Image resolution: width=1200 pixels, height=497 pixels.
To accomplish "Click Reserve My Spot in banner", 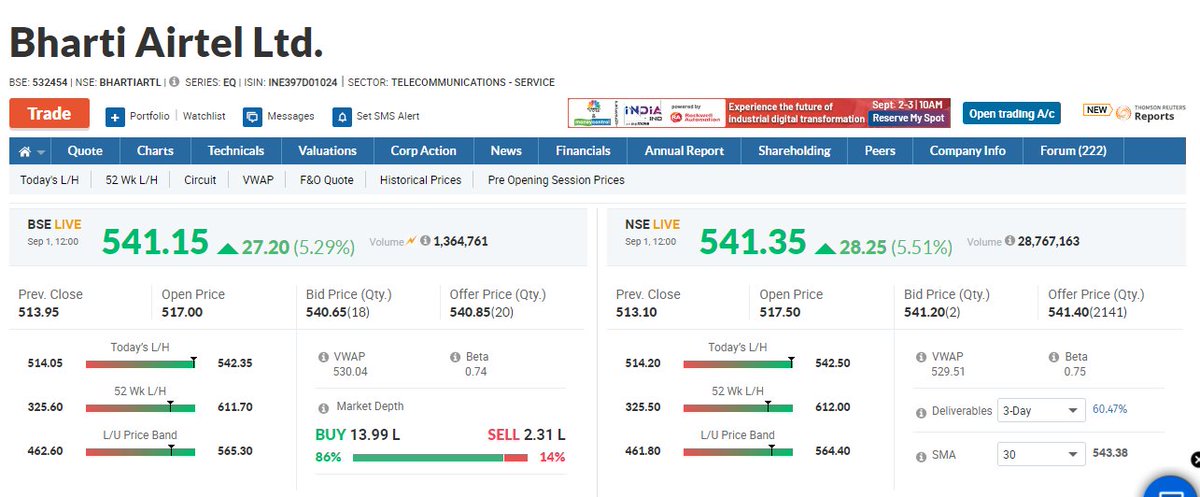I will click(907, 118).
